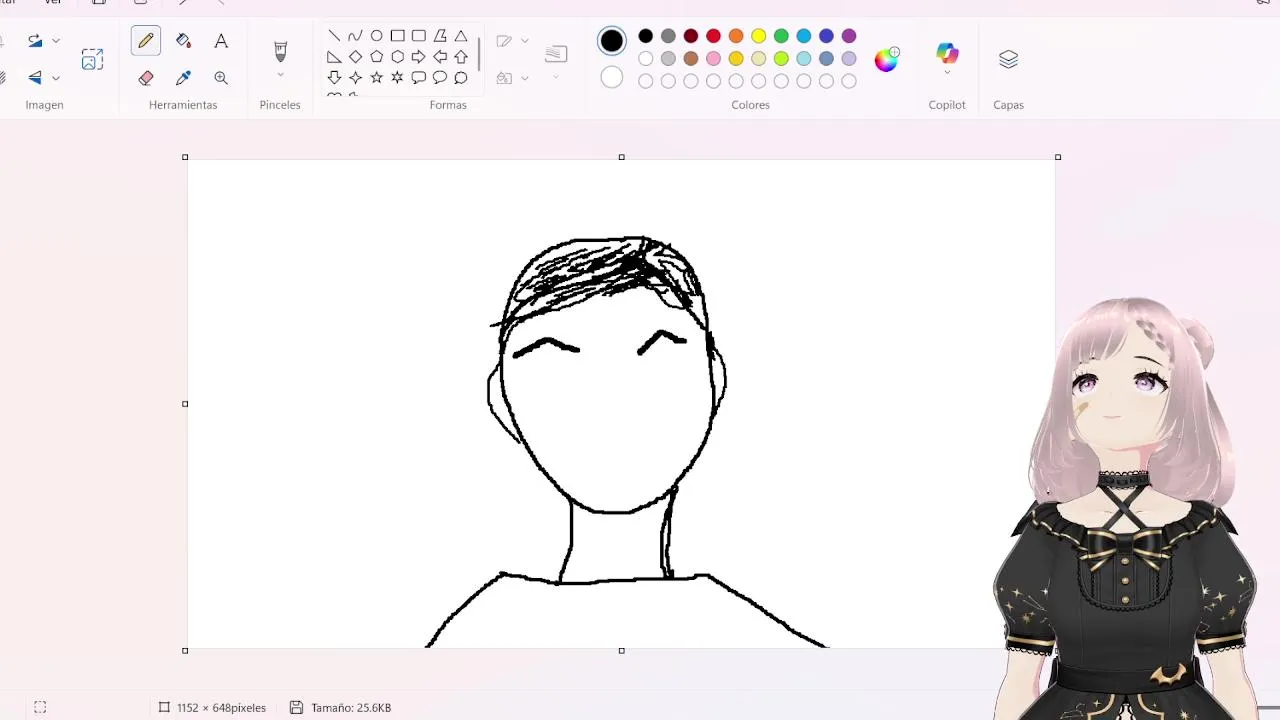The height and width of the screenshot is (720, 1280).
Task: Choose the Curve shape
Action: 355,36
